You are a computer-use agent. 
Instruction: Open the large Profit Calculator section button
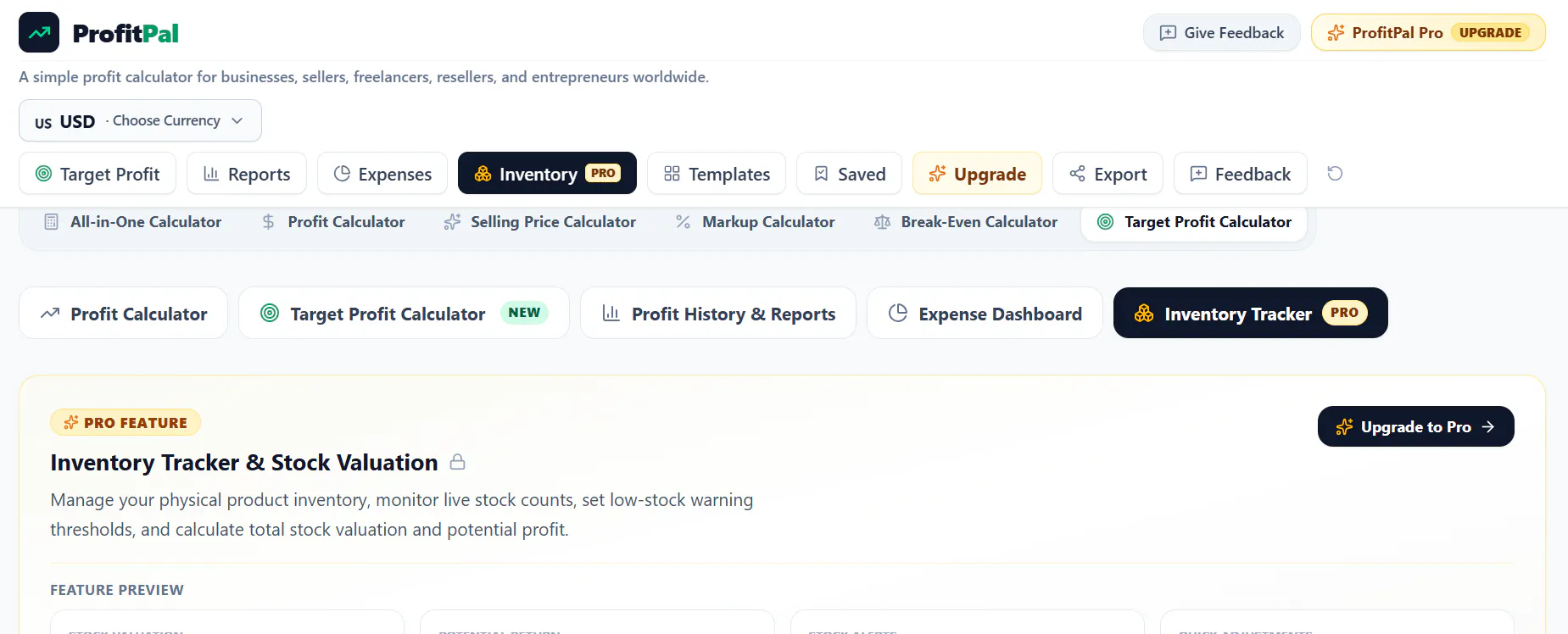[123, 314]
